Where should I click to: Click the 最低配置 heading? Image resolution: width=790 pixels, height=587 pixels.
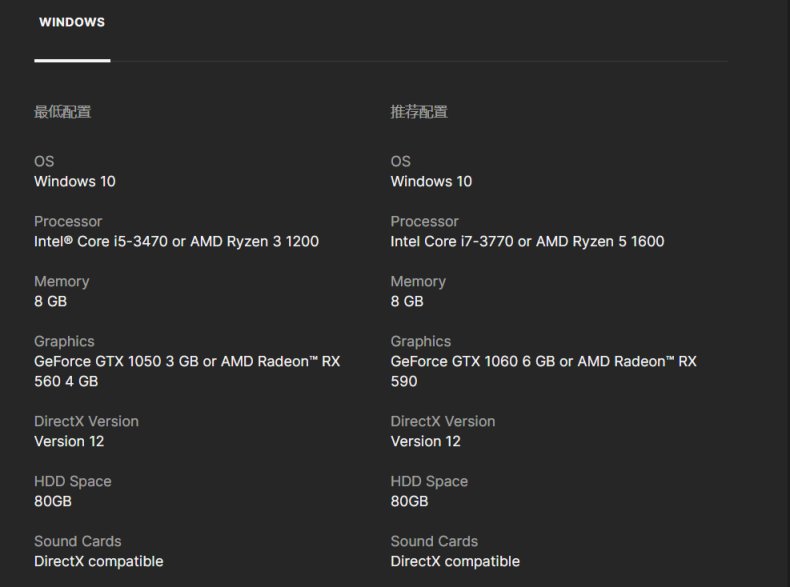pos(63,112)
